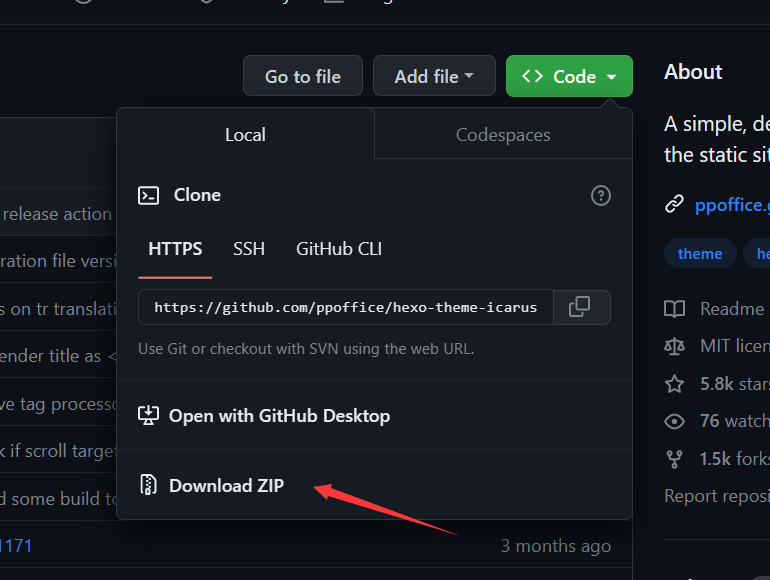The height and width of the screenshot is (580, 770).
Task: Click the eye watching icon
Action: 674,421
